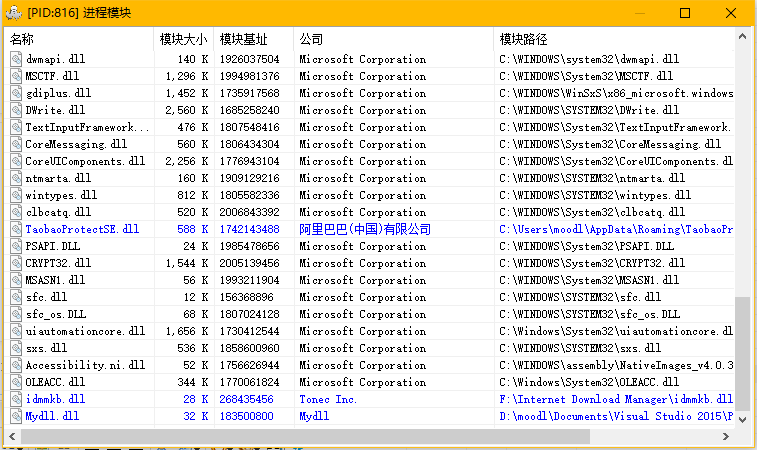Sort by the 模块基址 column header
The image size is (757, 450).
point(253,39)
